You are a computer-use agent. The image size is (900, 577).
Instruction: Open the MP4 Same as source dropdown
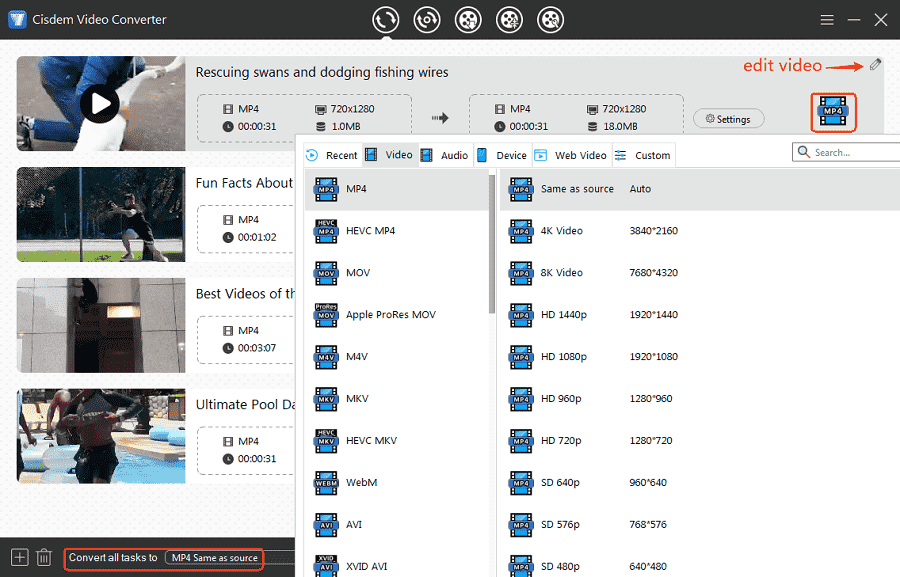pos(215,557)
